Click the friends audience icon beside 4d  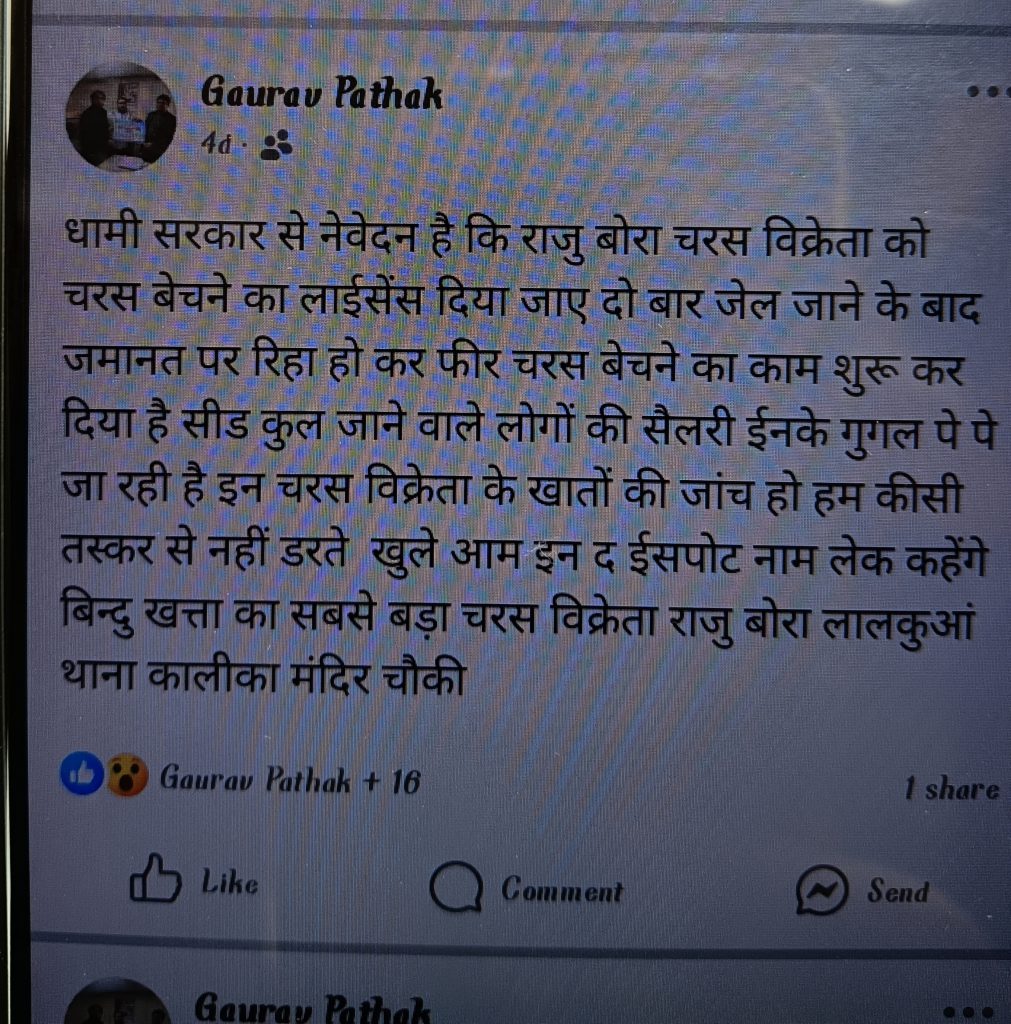click(x=276, y=145)
